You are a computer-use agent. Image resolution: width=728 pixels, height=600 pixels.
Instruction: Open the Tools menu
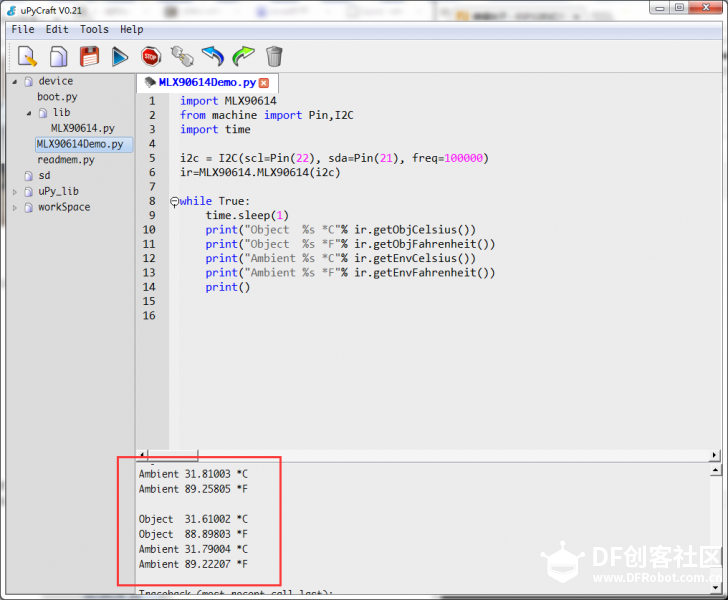point(94,29)
